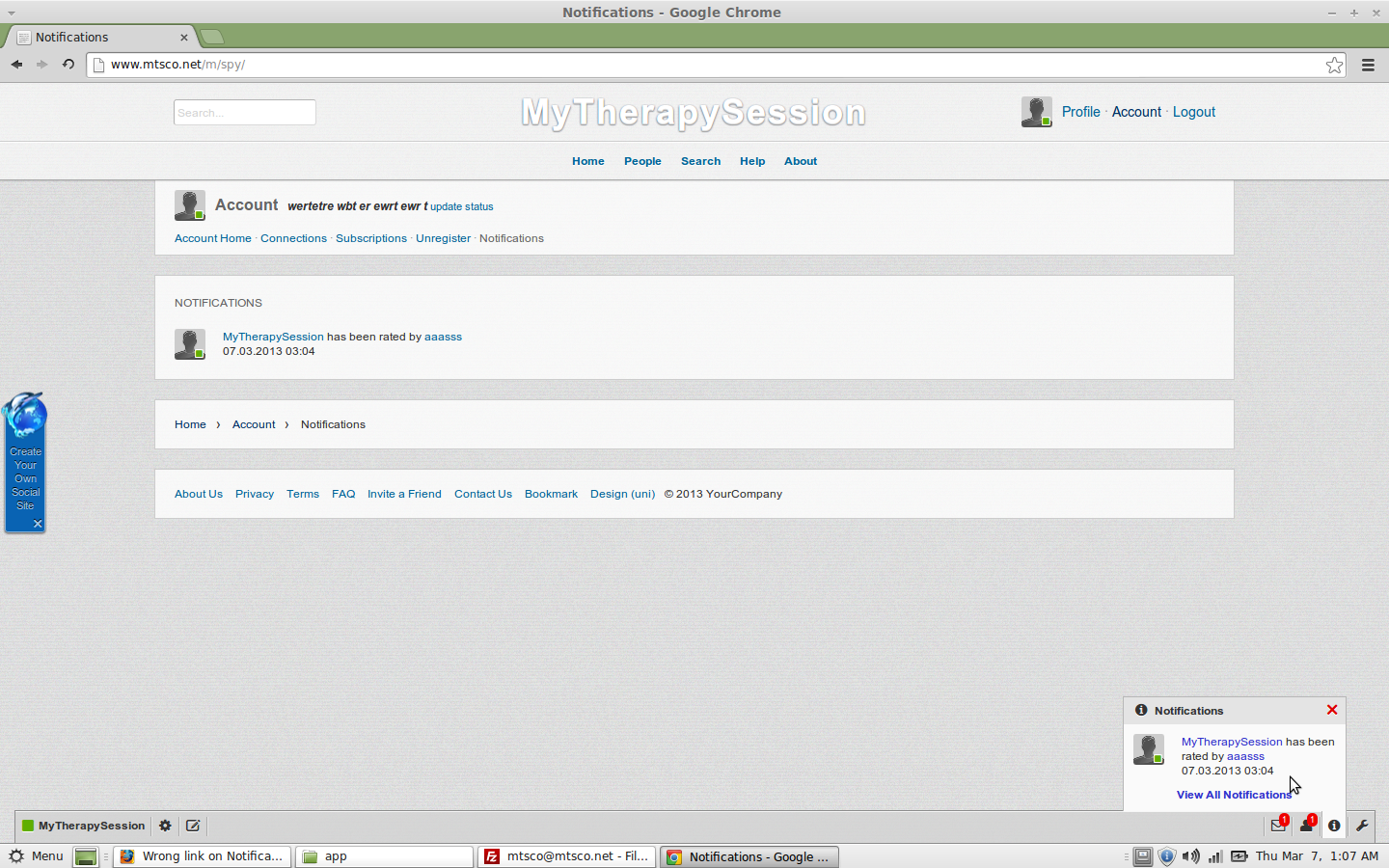
Task: Open friend requests icon with red badge
Action: pyautogui.click(x=1306, y=826)
